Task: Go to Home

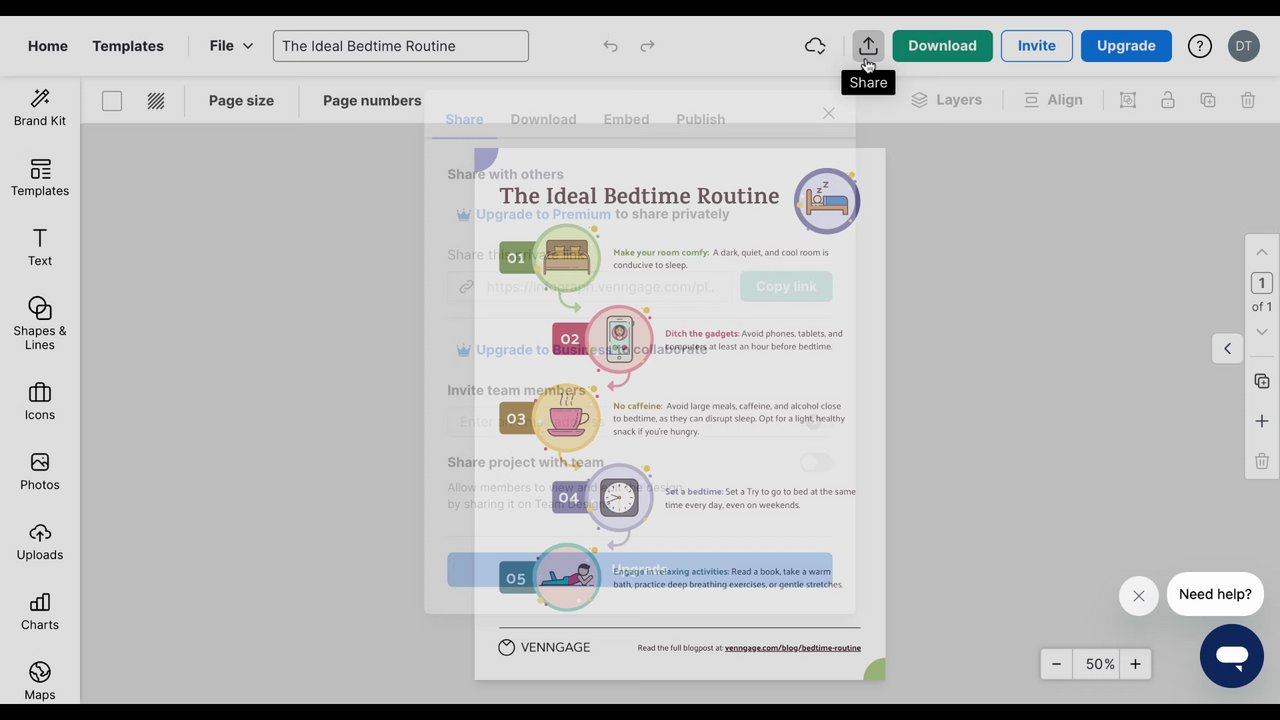Action: point(48,46)
